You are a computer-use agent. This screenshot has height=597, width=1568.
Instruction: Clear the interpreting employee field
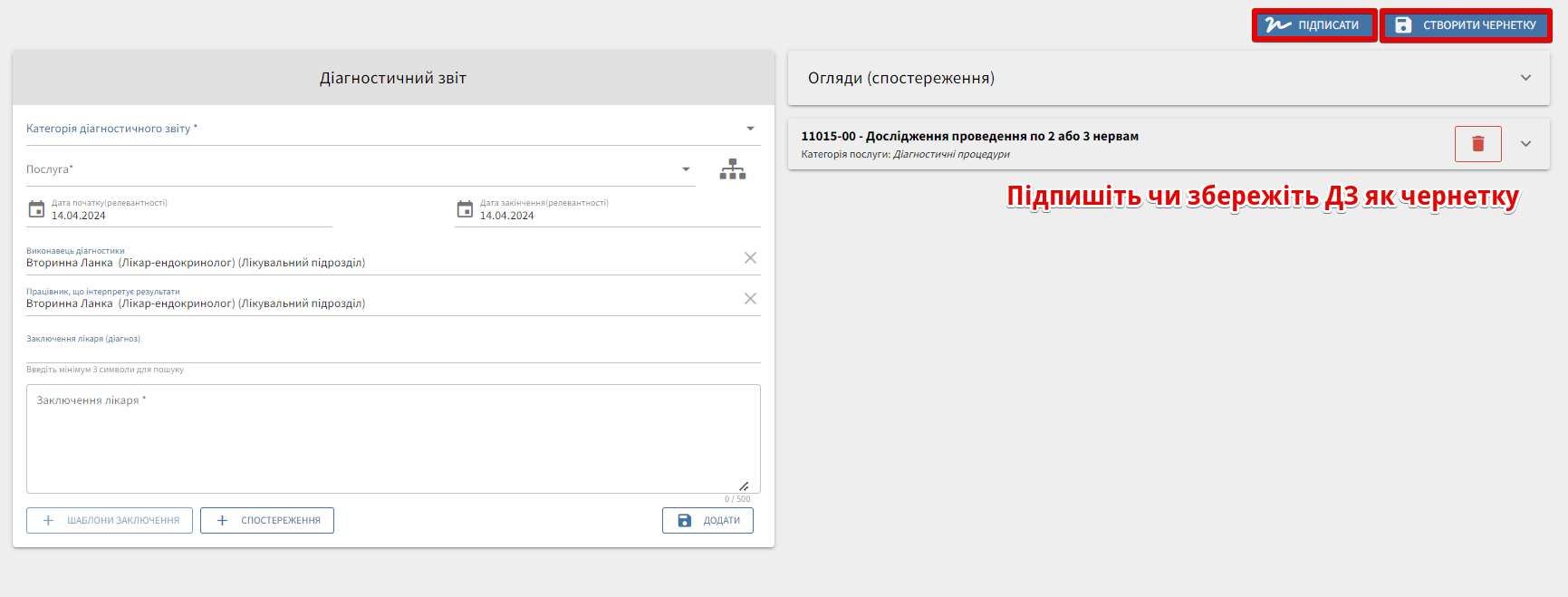750,299
